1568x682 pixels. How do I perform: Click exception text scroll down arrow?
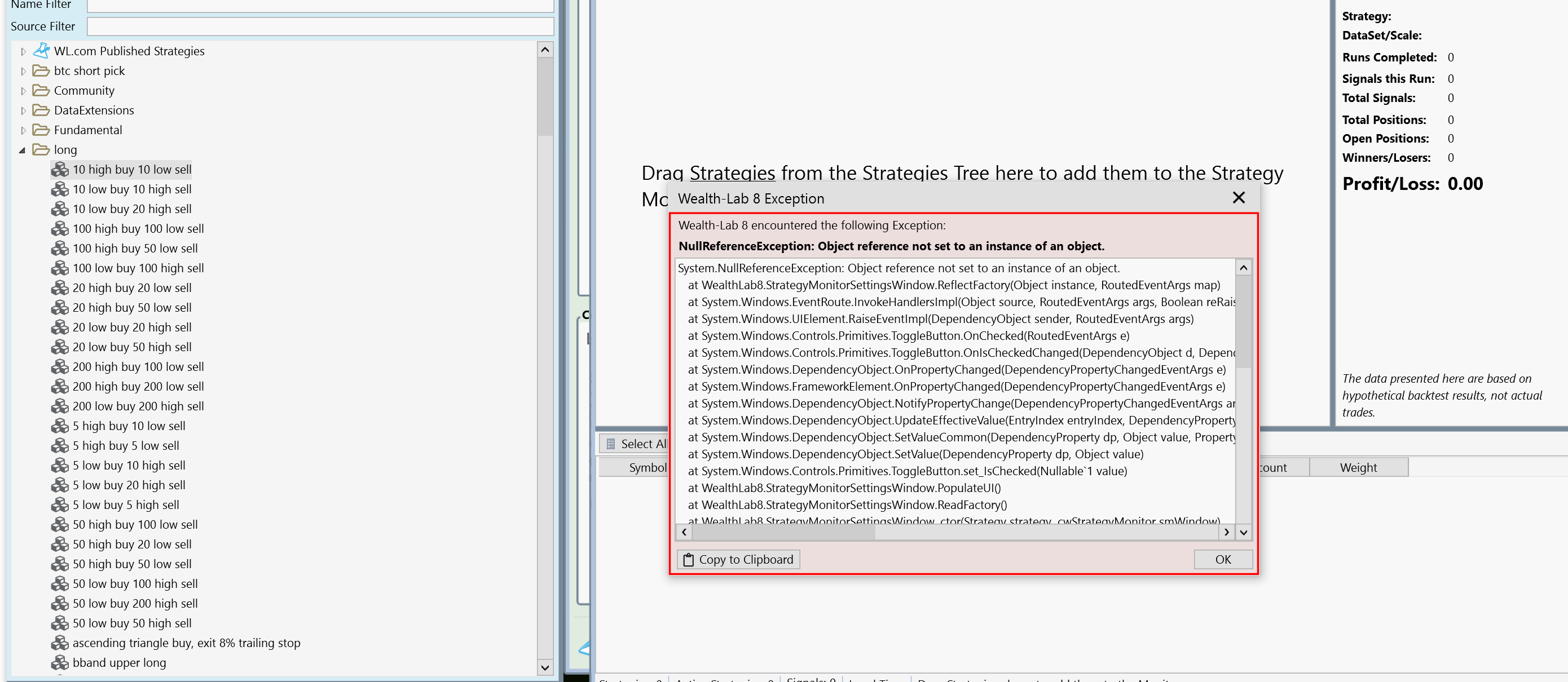point(1243,532)
